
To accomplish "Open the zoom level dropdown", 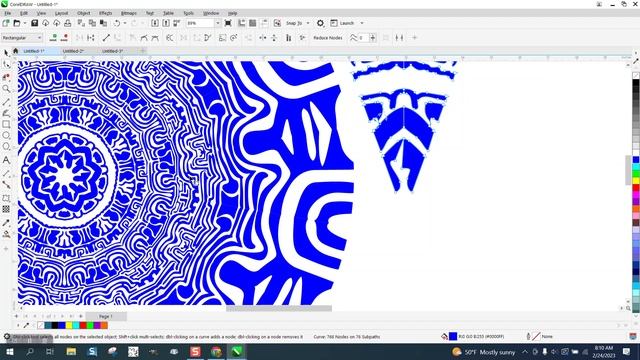I will 218,23.
